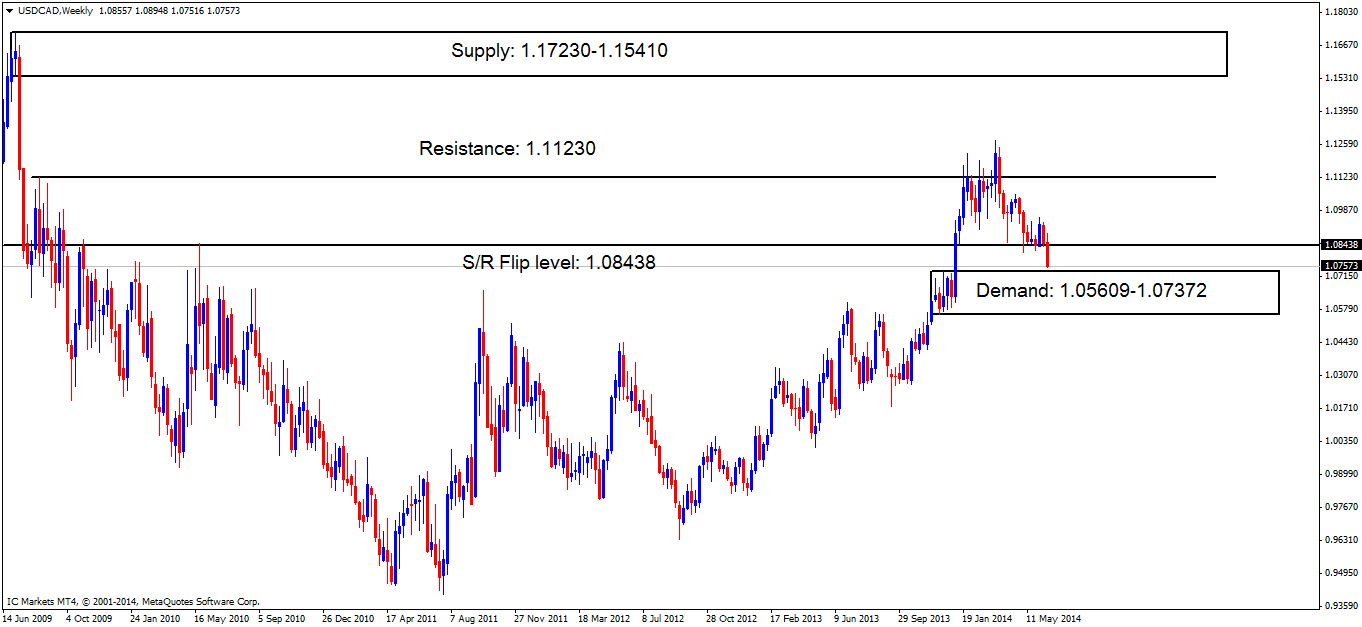
Task: Click the 27 Nov 2011 date label
Action: click(540, 619)
